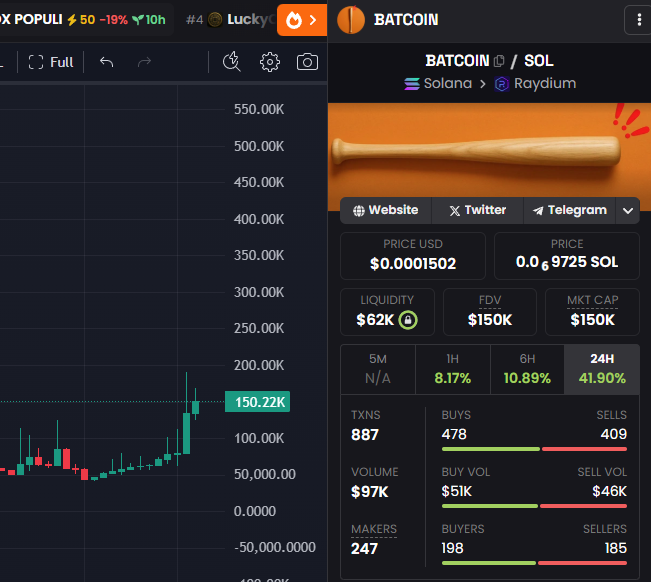Expand more social links dropdown
651x582 pixels.
coord(628,210)
